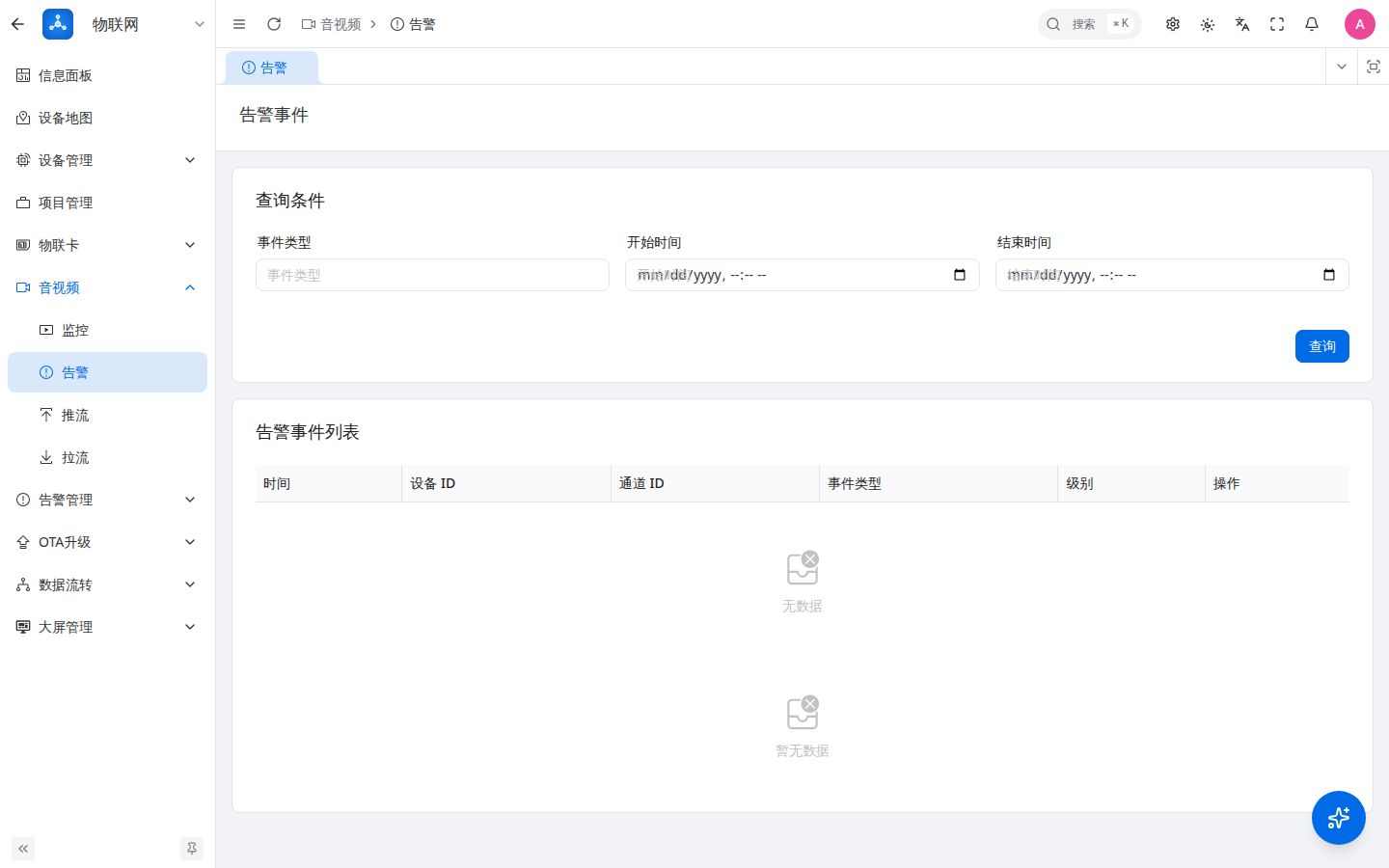Select the 告警 page tab
The image size is (1389, 868).
(x=272, y=68)
